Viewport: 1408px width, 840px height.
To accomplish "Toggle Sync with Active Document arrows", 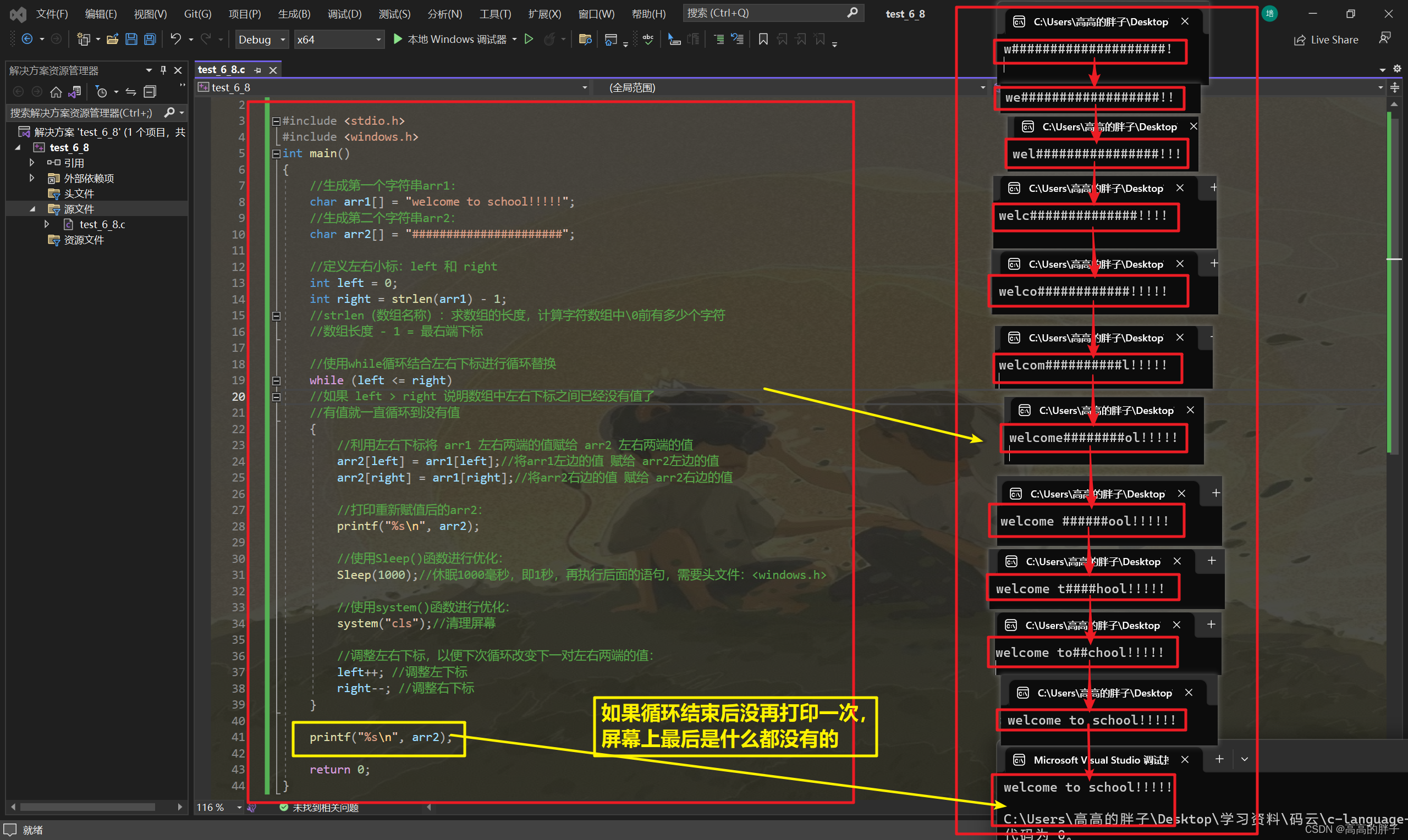I will (131, 92).
